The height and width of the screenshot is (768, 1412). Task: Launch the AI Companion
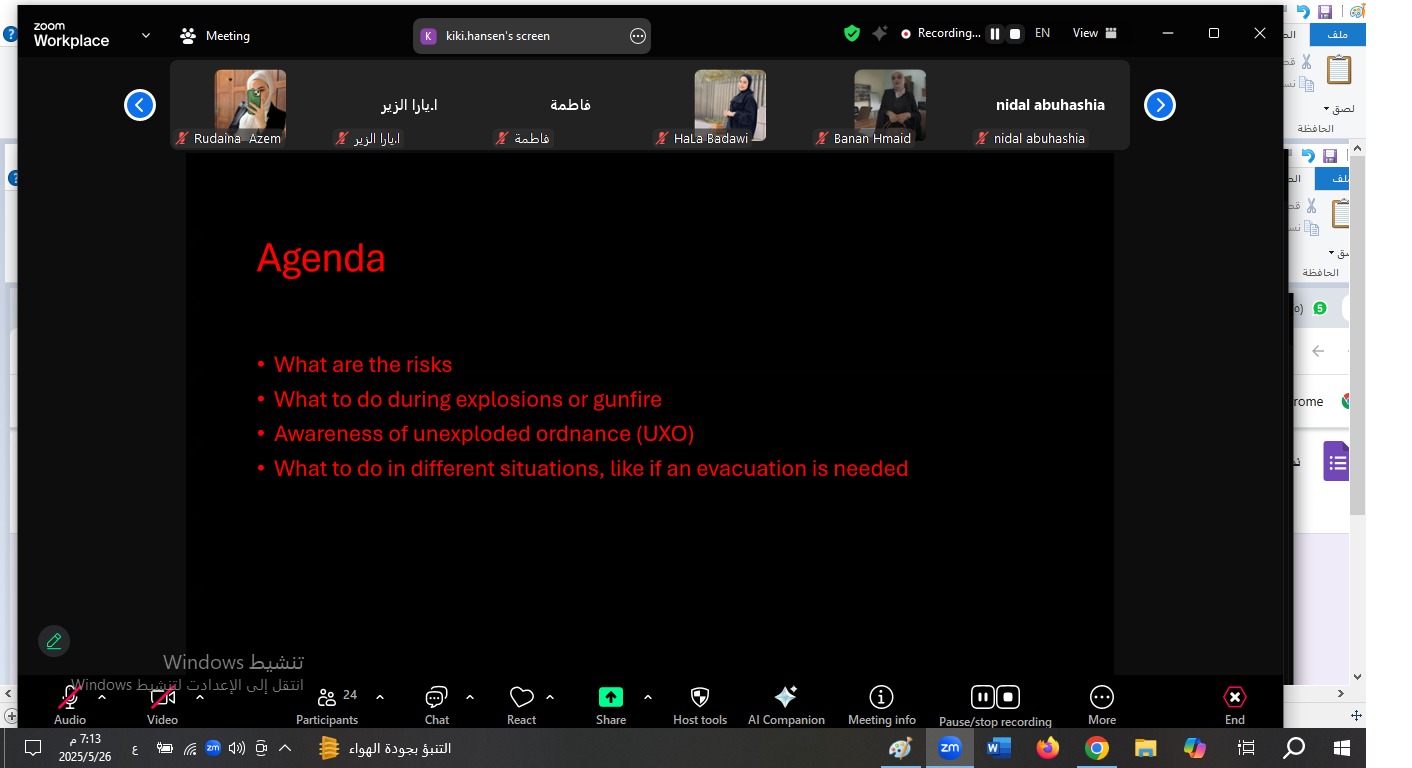coord(786,698)
